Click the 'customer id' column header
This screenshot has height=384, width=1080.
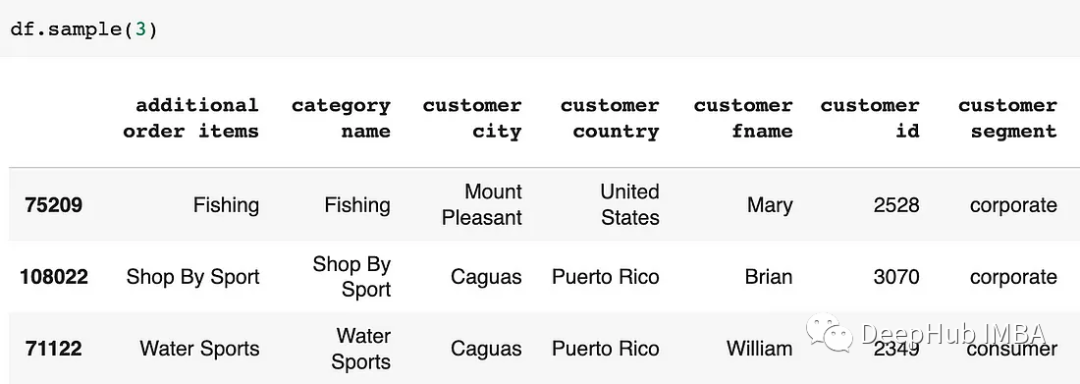(870, 118)
